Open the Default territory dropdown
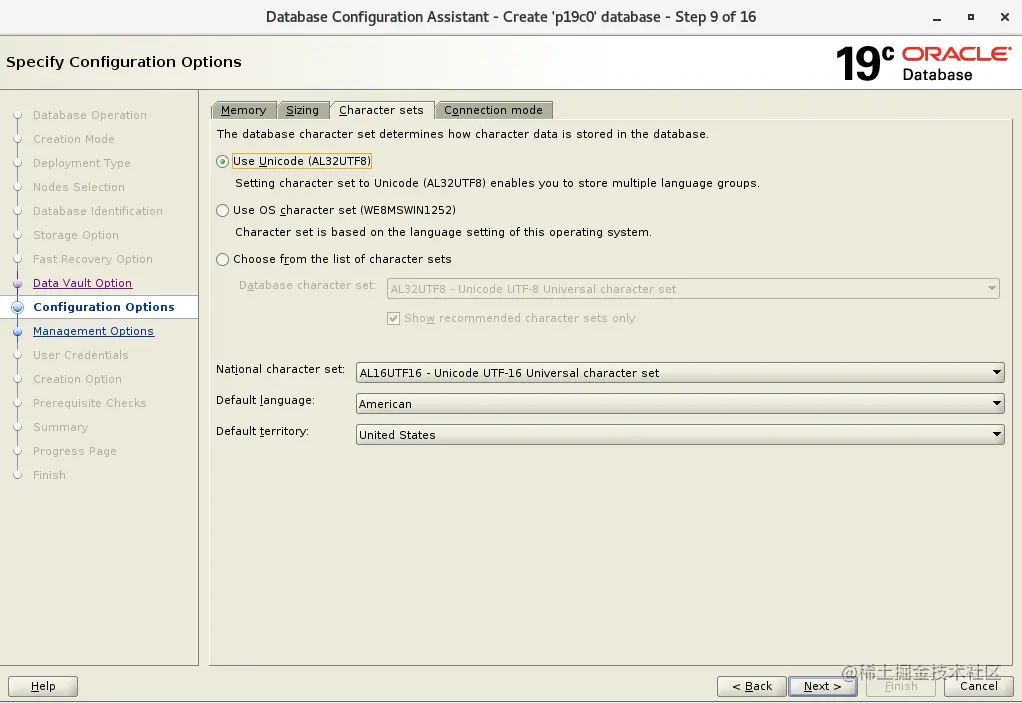 coord(680,435)
